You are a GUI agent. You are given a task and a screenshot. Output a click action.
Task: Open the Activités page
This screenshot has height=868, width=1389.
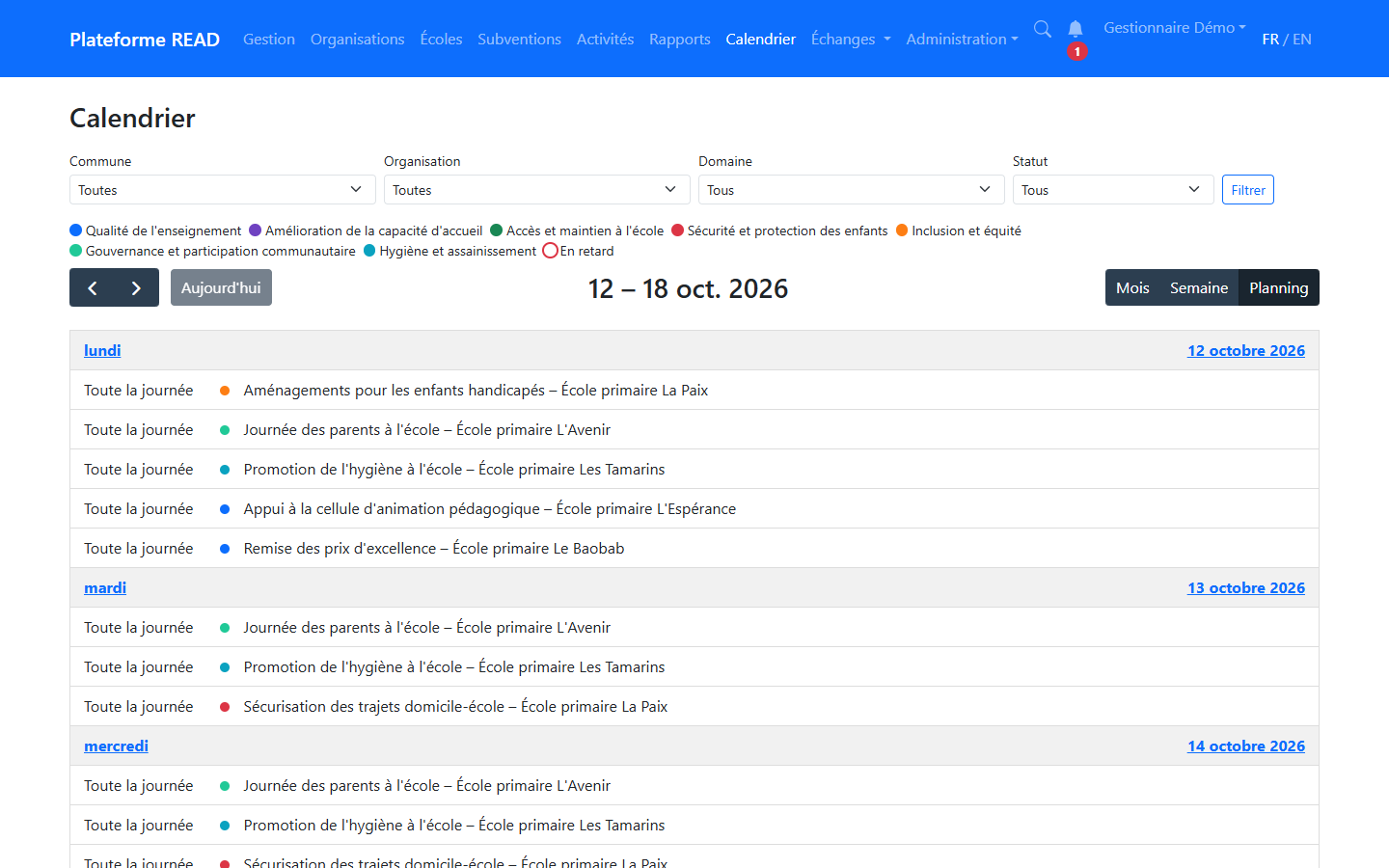click(x=605, y=39)
